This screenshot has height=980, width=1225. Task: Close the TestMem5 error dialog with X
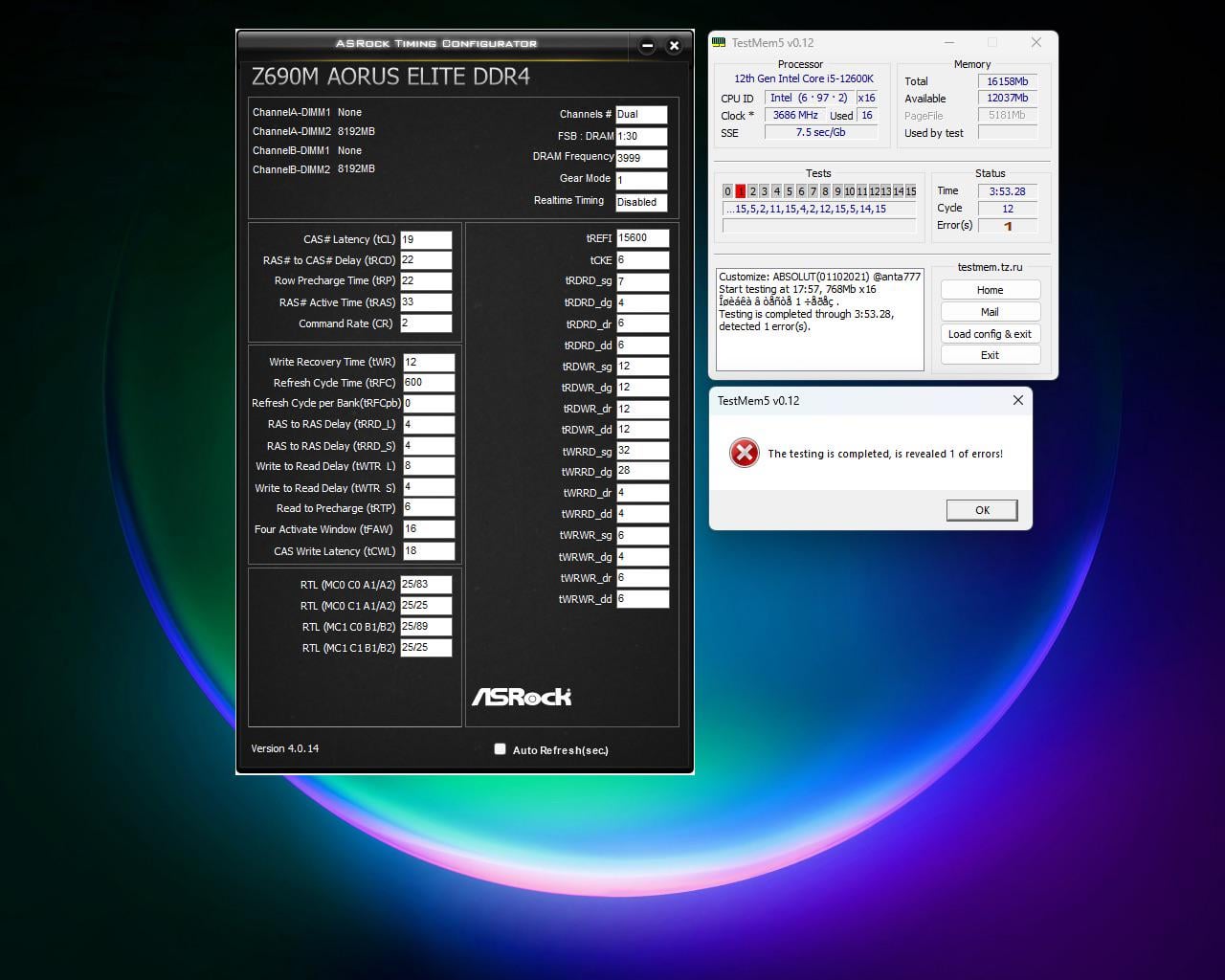click(1018, 400)
